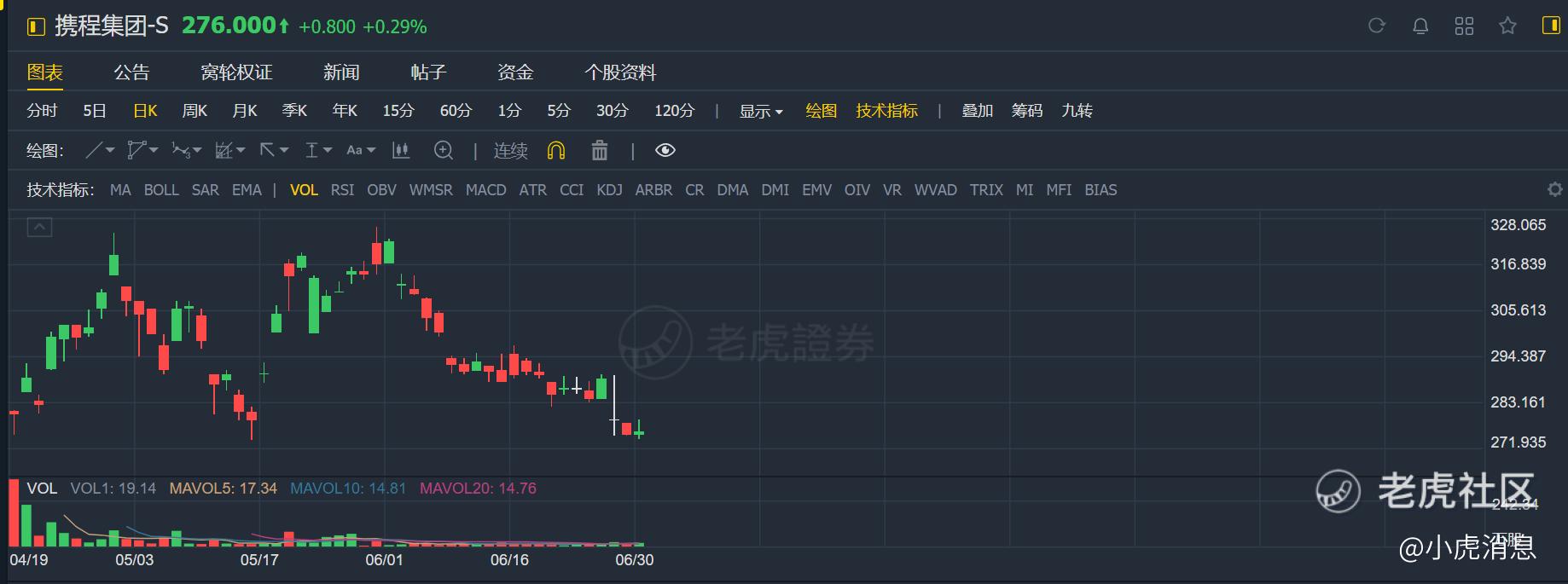Expand the measurement tool dropdown arrow
Image resolution: width=1568 pixels, height=584 pixels.
pyautogui.click(x=328, y=151)
